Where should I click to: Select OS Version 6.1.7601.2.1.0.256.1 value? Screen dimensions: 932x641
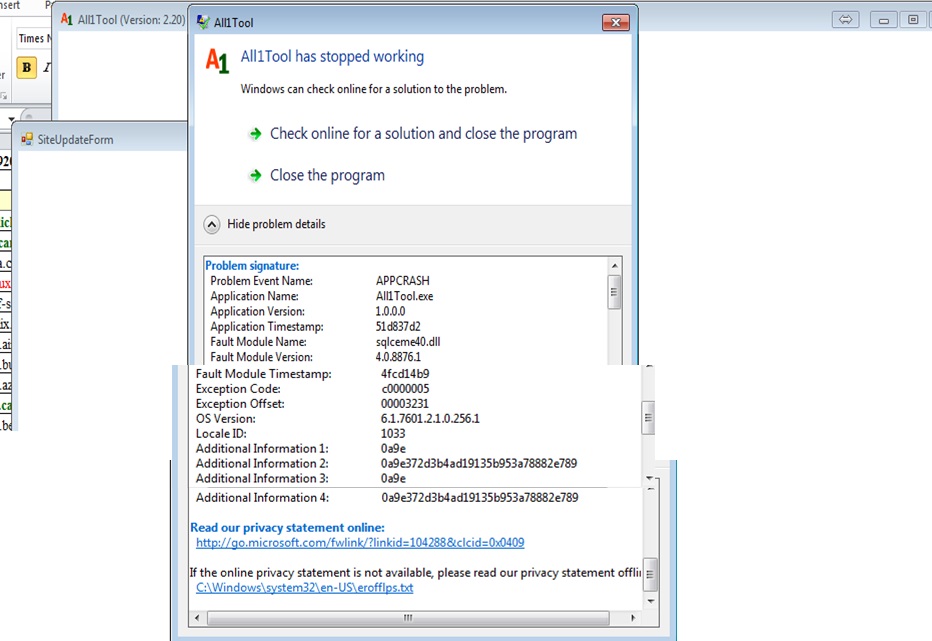click(430, 419)
